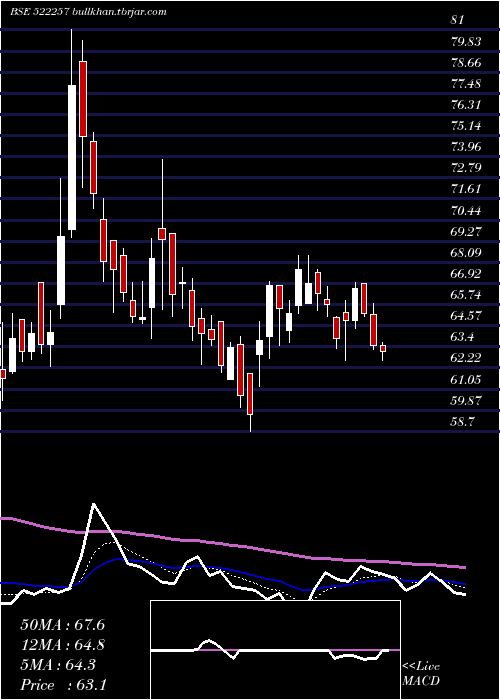Click the tallest white candlestick near 77
Viewport: 500px width, 700px height.
point(72,158)
